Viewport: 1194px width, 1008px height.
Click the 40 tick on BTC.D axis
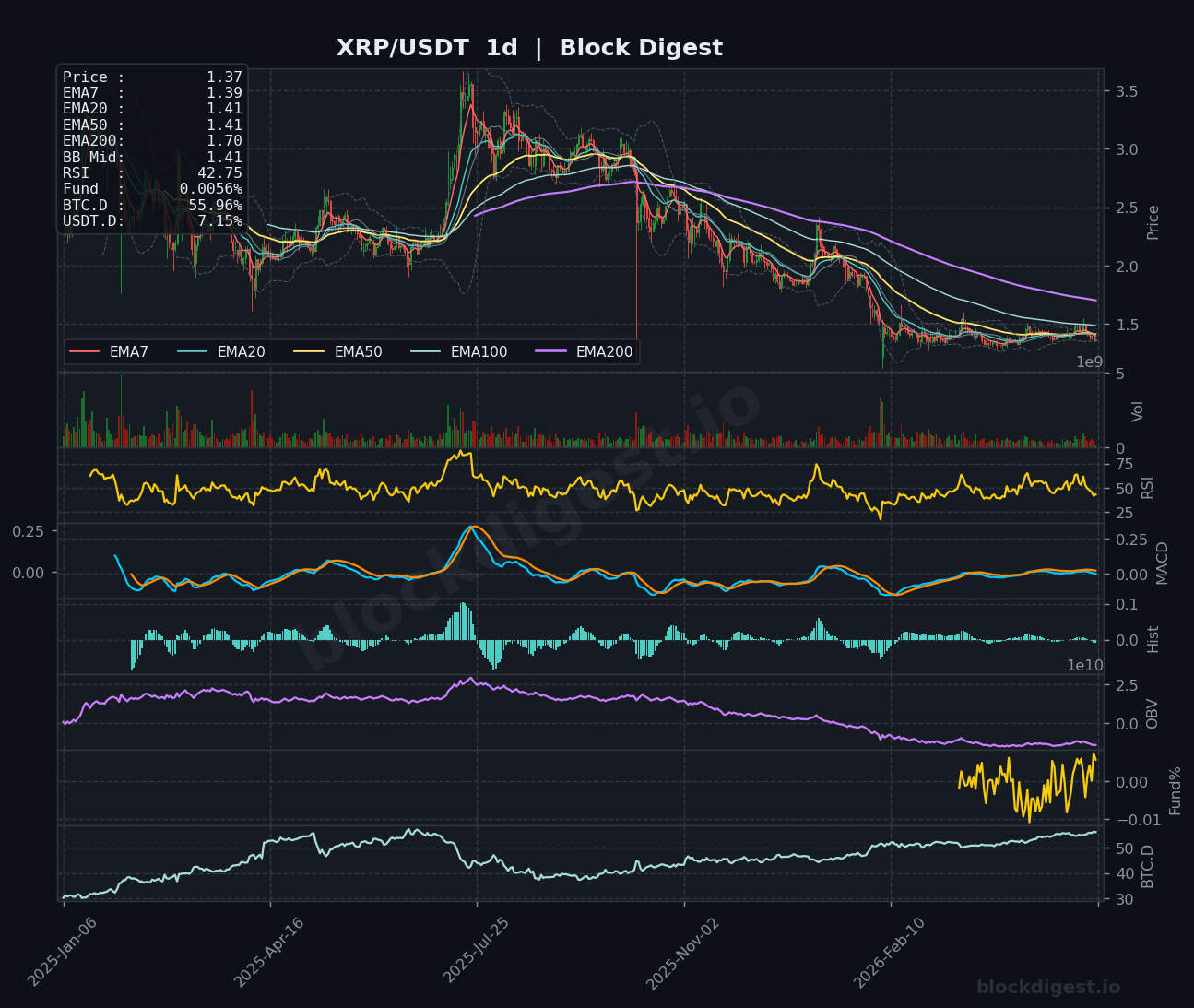click(1124, 873)
